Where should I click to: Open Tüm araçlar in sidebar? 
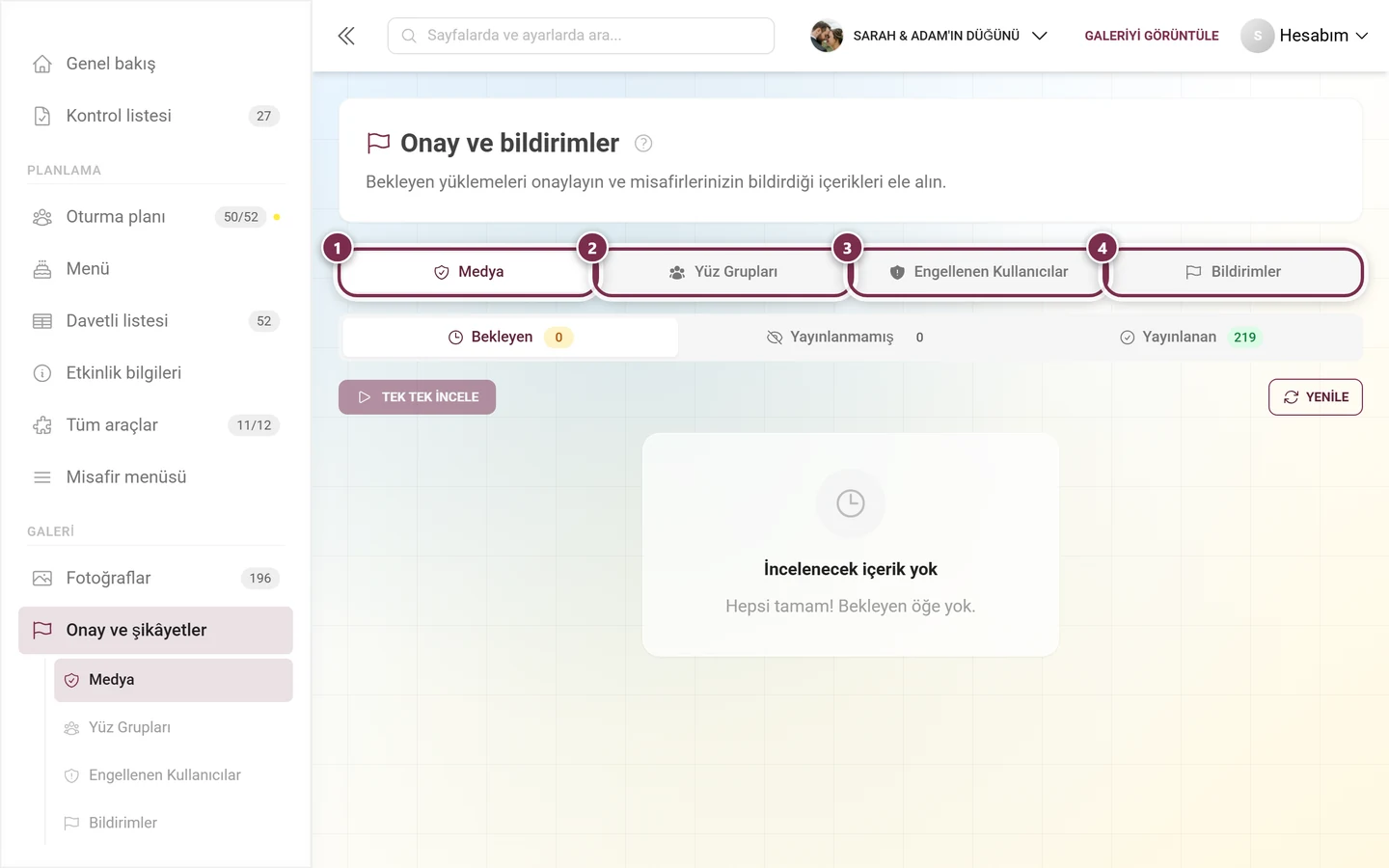pyautogui.click(x=155, y=425)
